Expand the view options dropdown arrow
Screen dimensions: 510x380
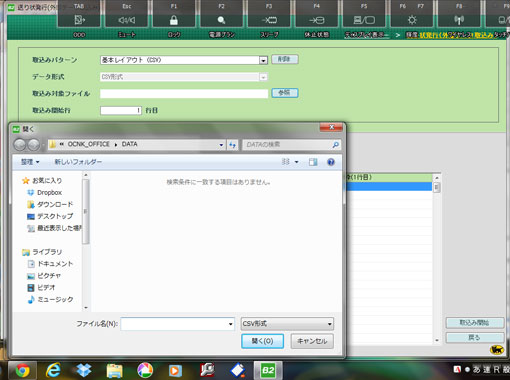point(296,162)
